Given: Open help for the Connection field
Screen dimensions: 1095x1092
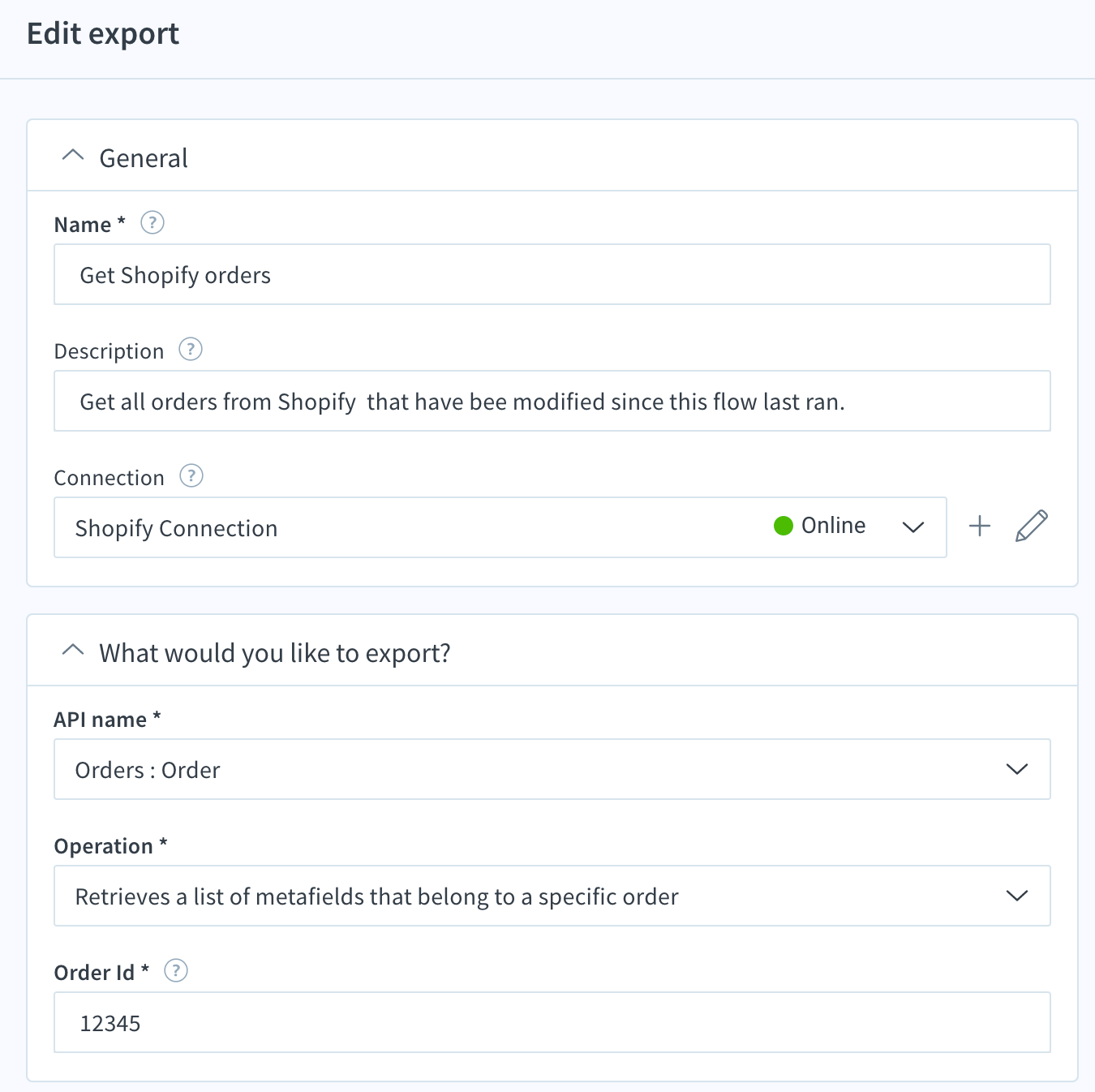Looking at the screenshot, I should click(191, 475).
